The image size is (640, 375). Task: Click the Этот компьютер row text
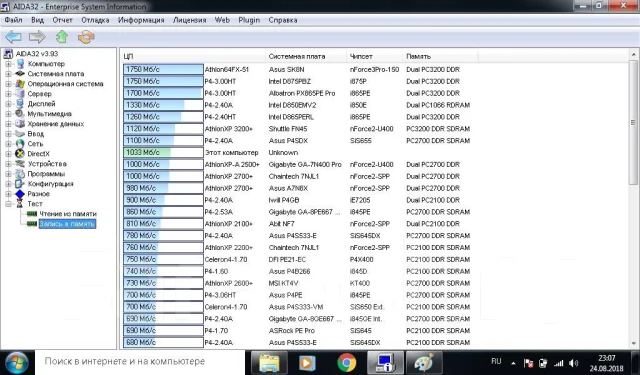point(231,153)
